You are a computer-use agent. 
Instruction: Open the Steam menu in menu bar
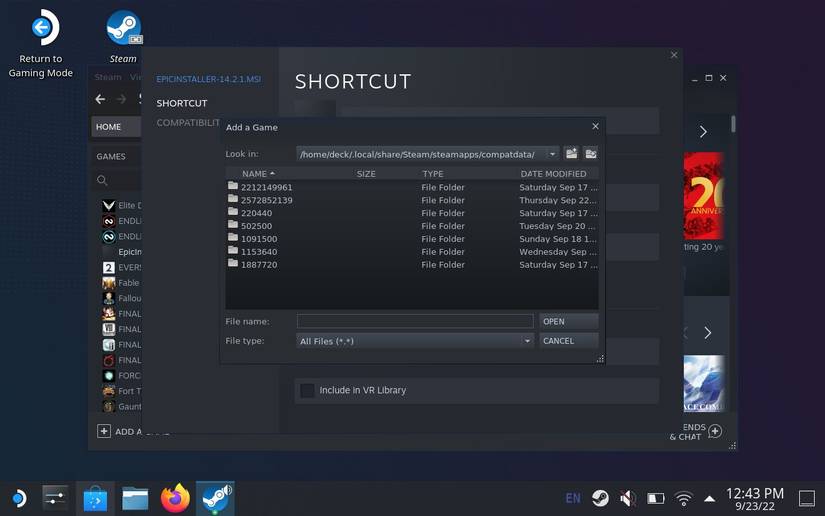coord(108,77)
